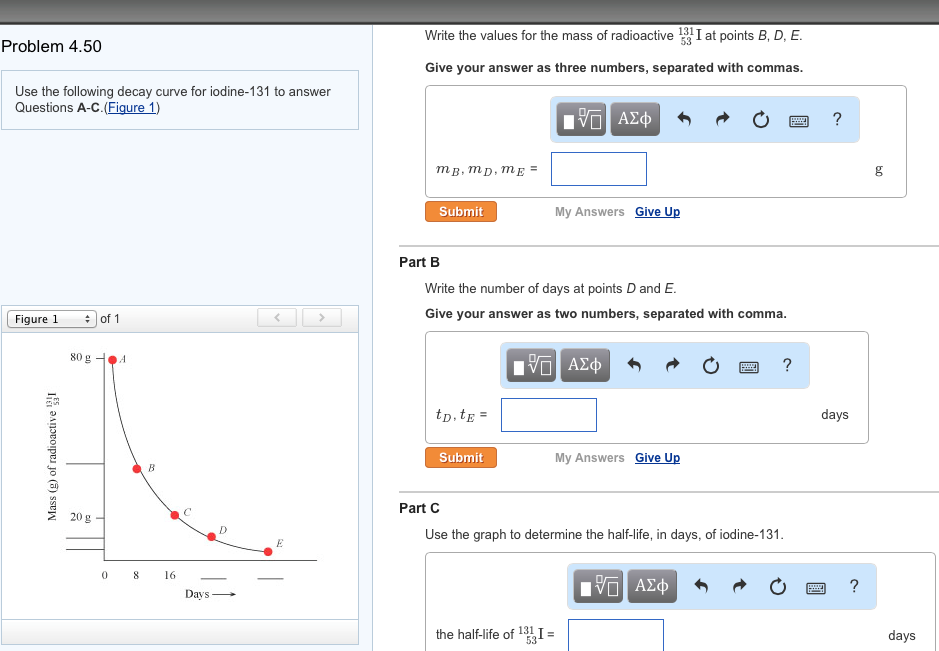The image size is (939, 651).
Task: Click redo arrow in Part A toolbar
Action: click(722, 119)
